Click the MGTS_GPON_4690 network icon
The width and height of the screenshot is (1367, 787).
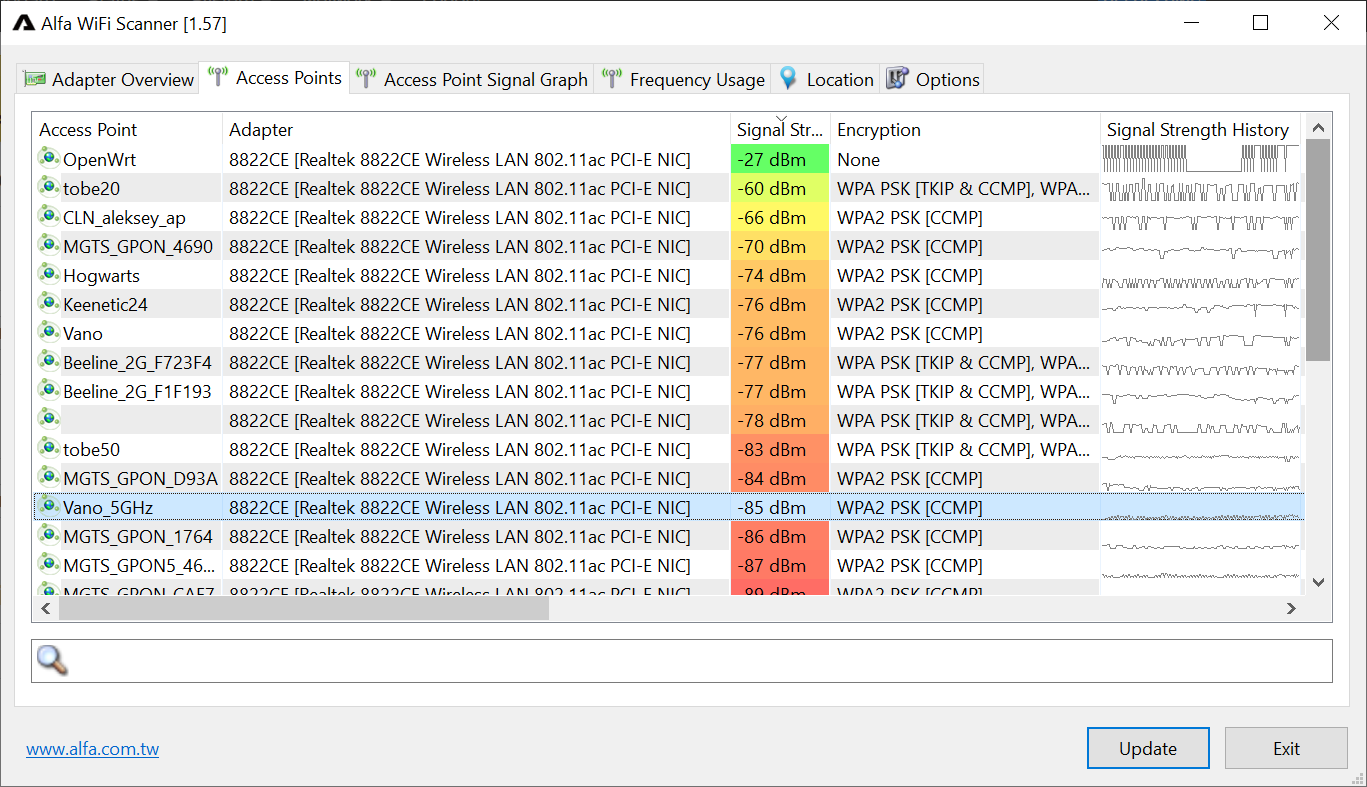coord(49,245)
